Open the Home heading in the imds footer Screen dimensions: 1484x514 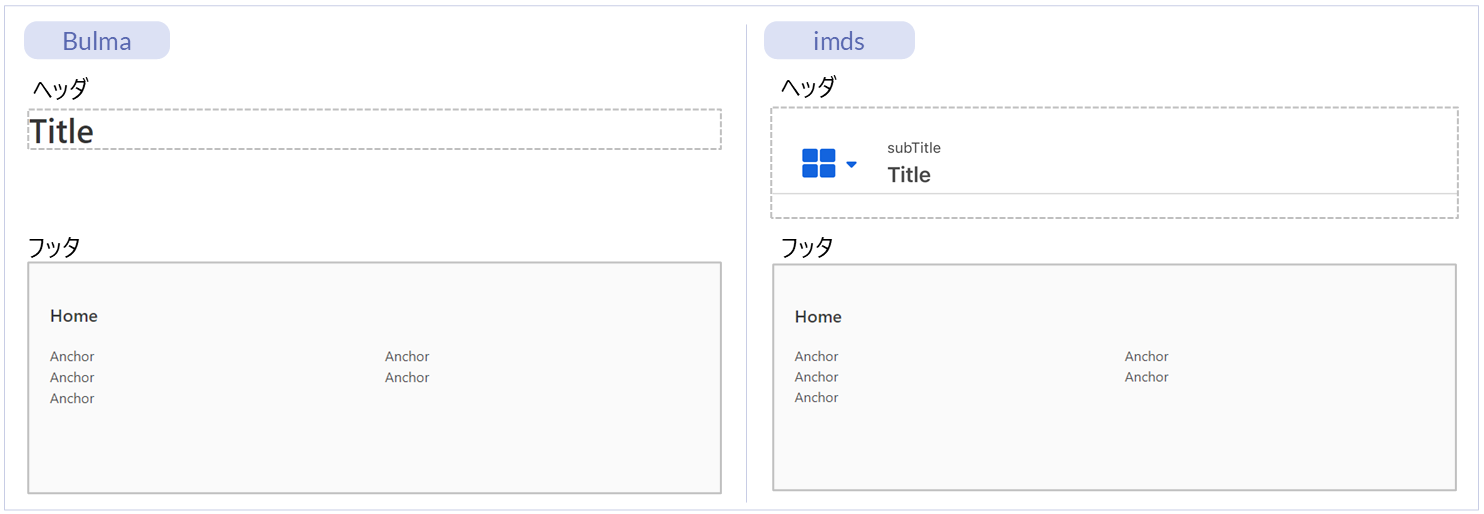tap(818, 317)
